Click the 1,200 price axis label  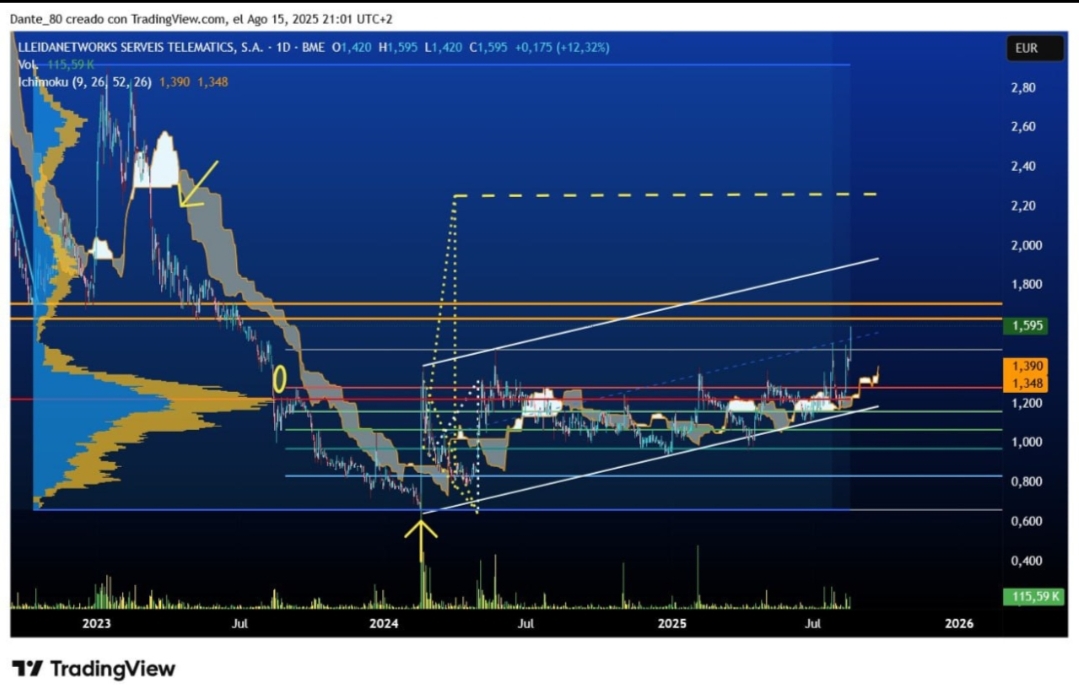[x=1026, y=403]
